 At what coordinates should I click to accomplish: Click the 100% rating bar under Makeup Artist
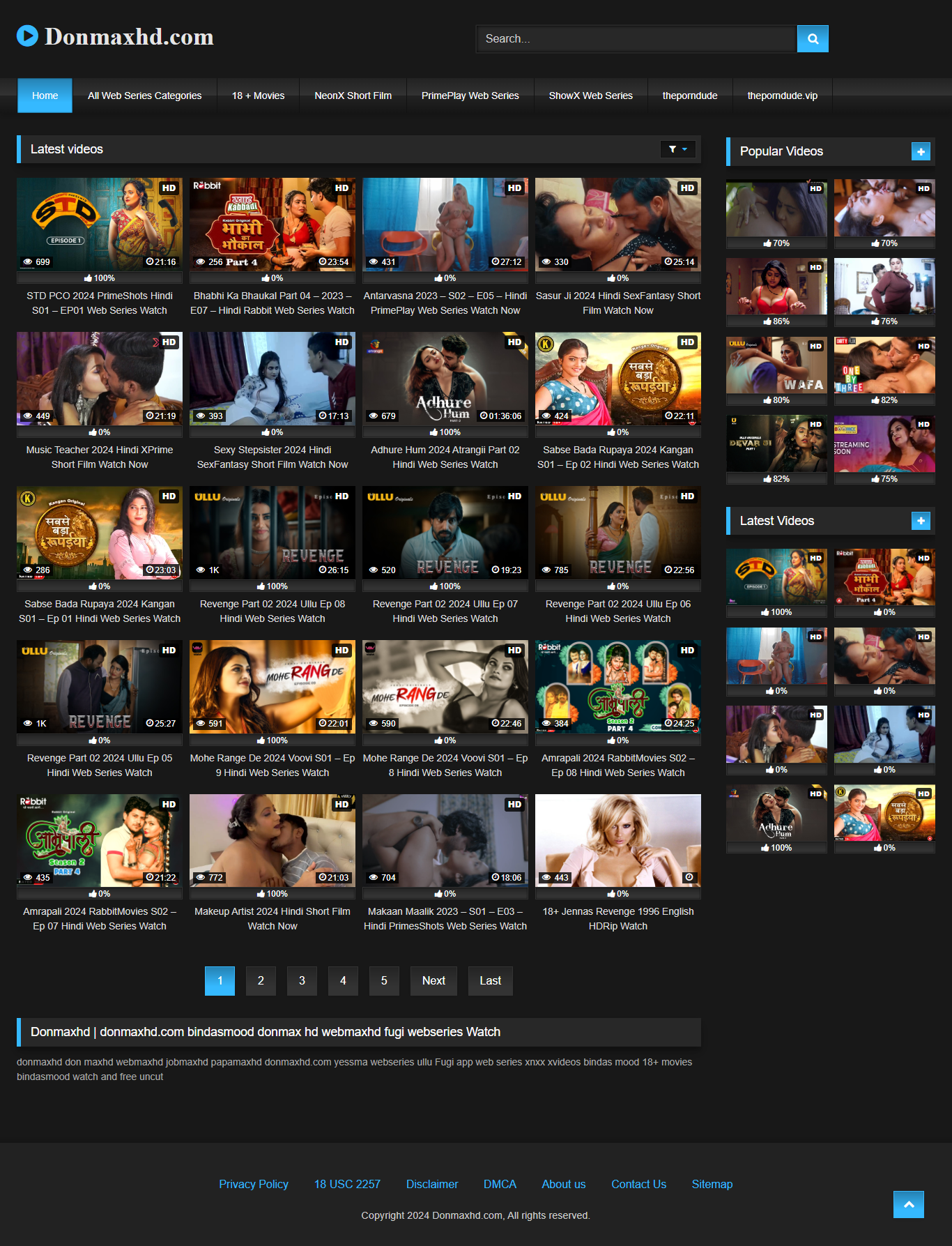click(x=272, y=894)
